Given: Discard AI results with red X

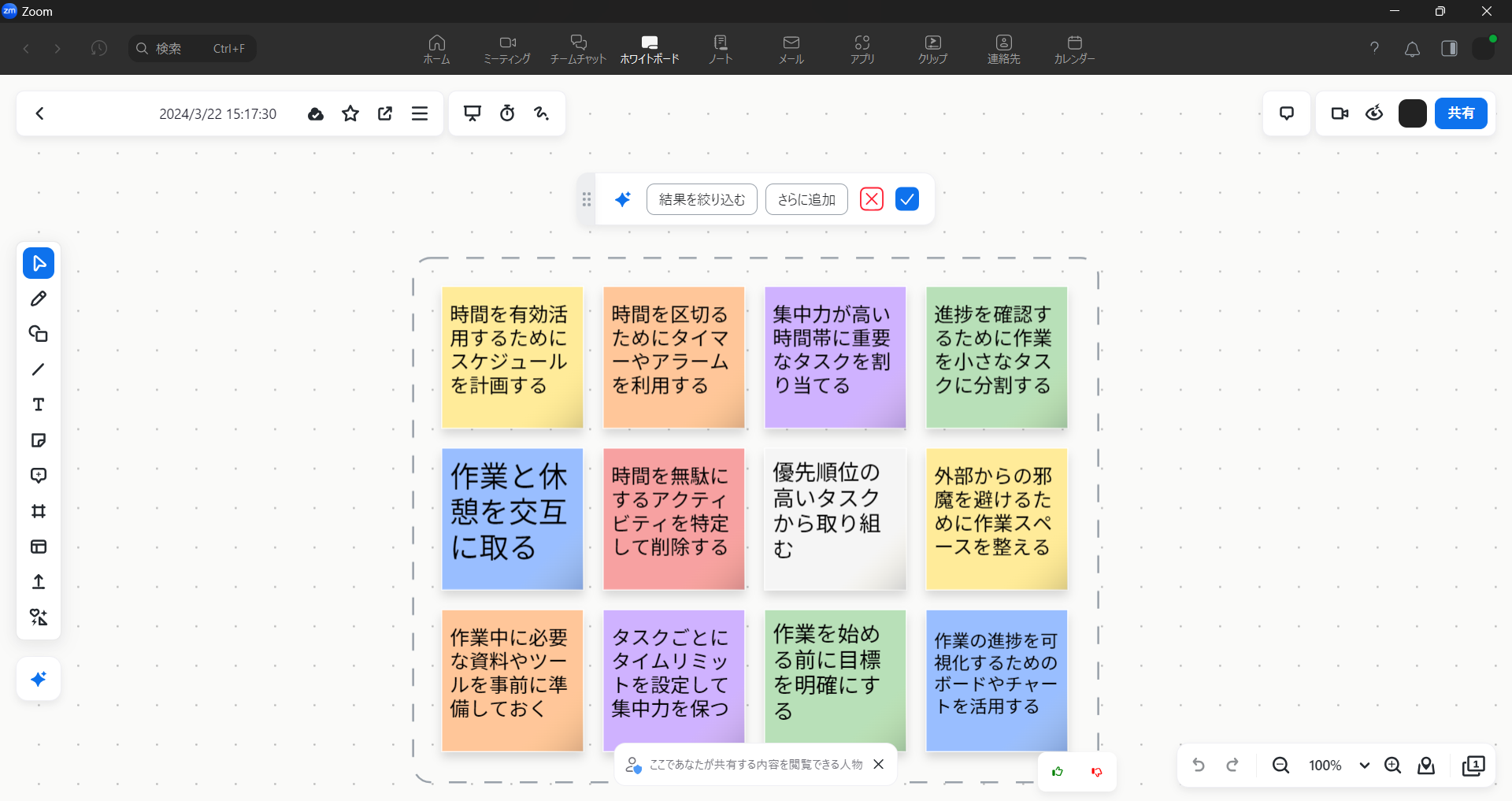Looking at the screenshot, I should point(872,199).
